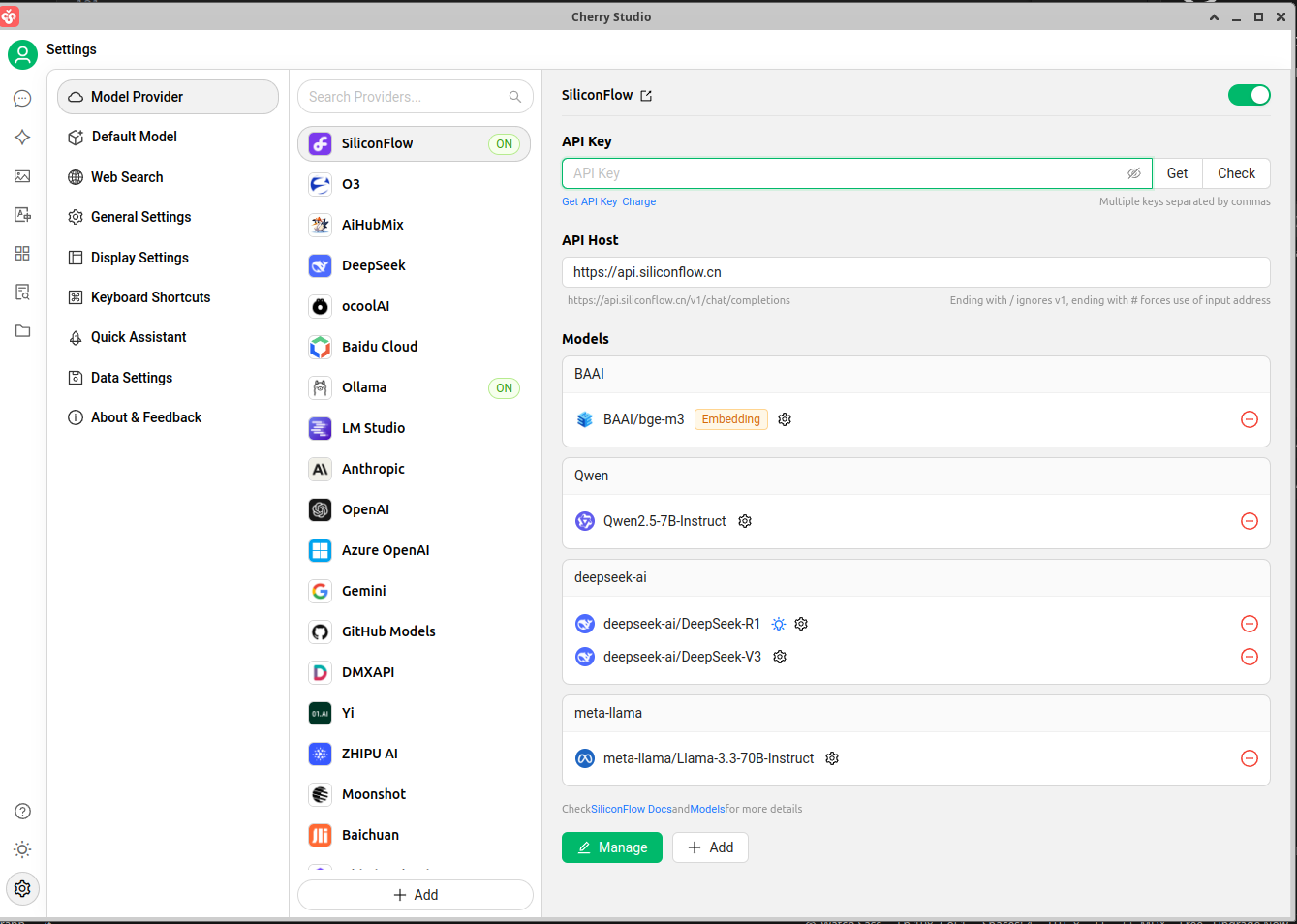Click the Get API key button
The width and height of the screenshot is (1297, 924).
click(x=1177, y=173)
